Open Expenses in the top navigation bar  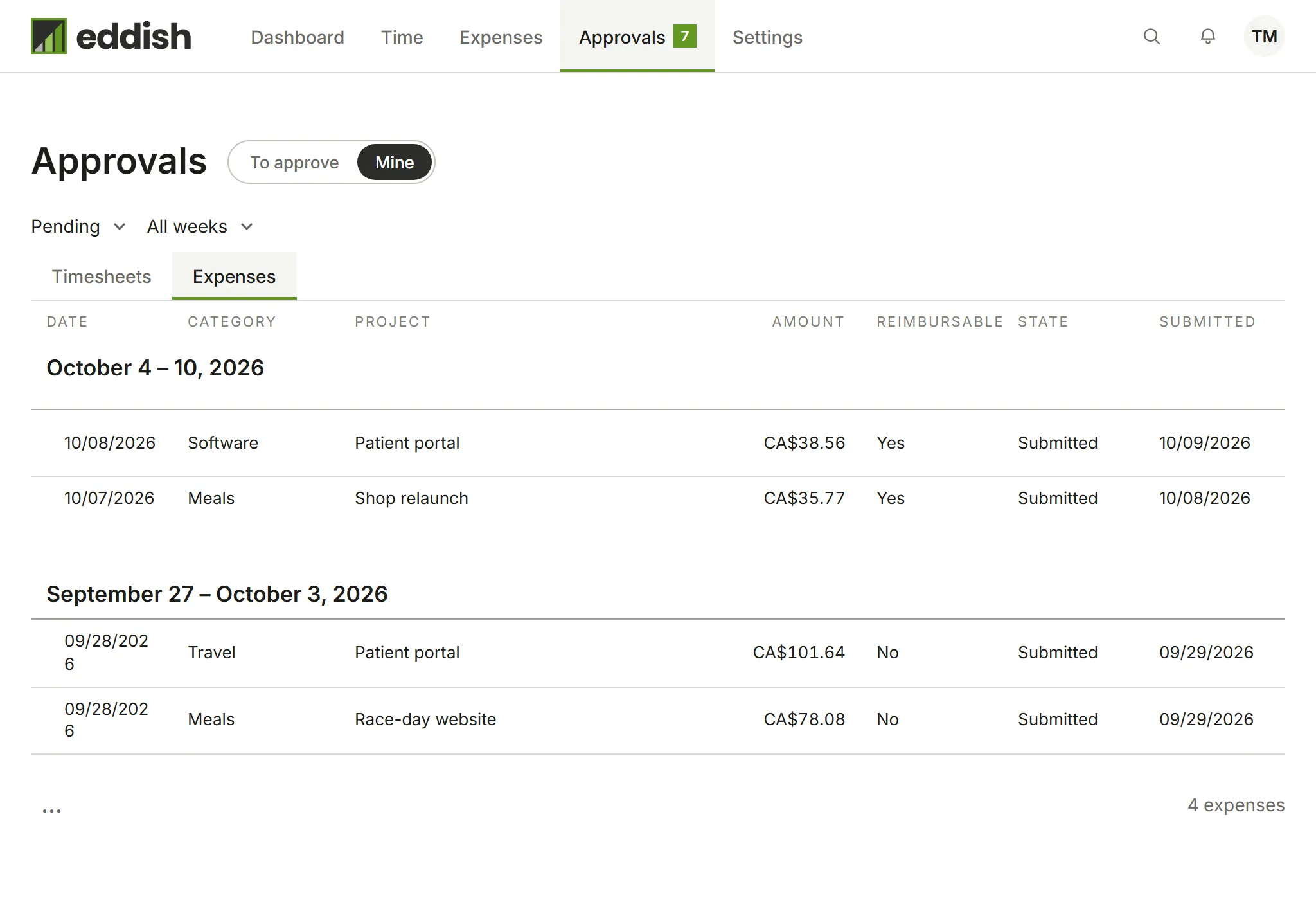(501, 37)
